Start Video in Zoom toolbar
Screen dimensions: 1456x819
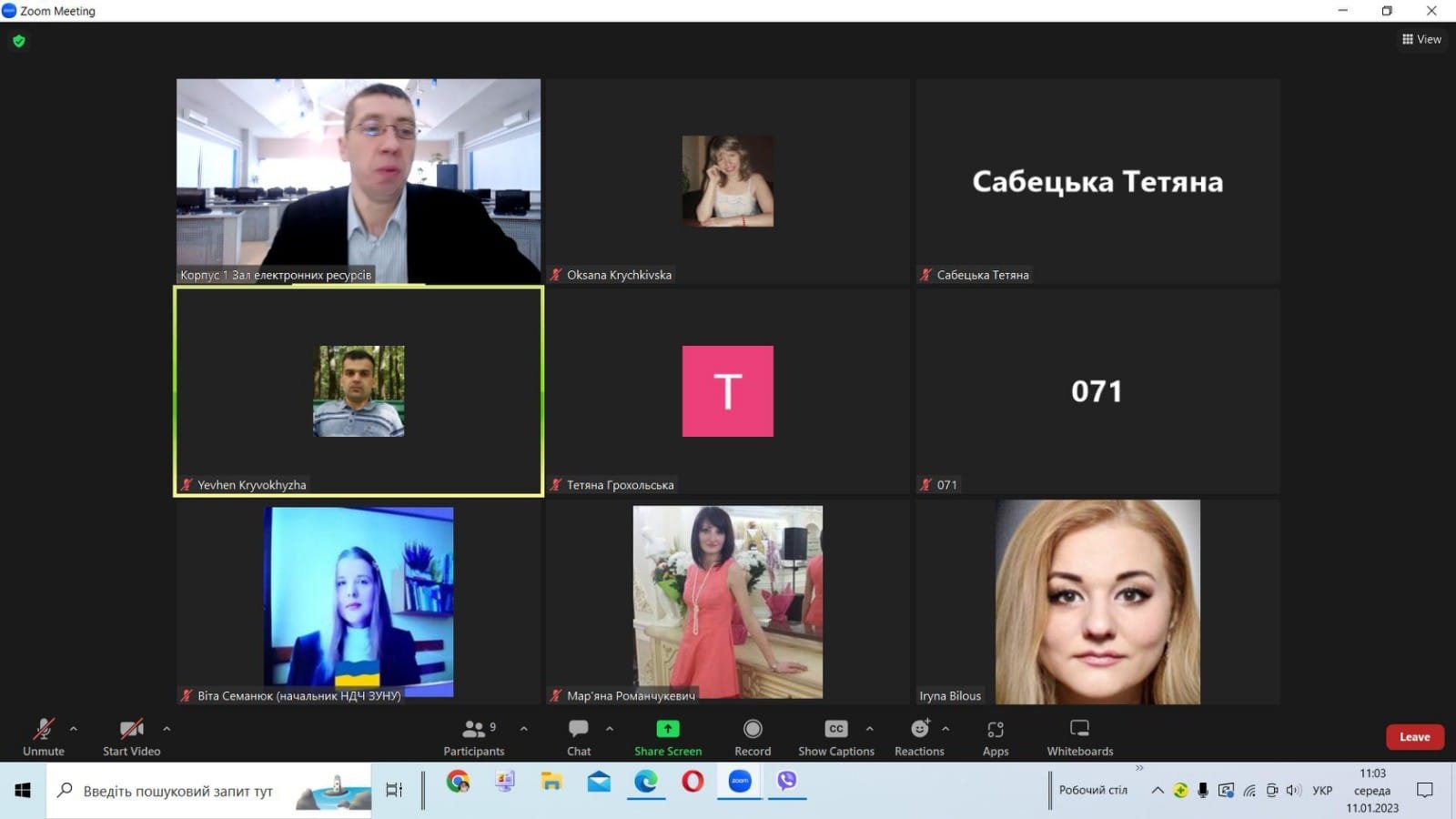[131, 737]
